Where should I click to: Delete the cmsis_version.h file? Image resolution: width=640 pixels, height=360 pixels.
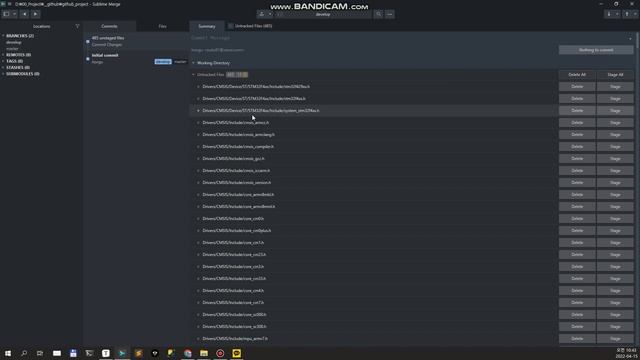(577, 182)
